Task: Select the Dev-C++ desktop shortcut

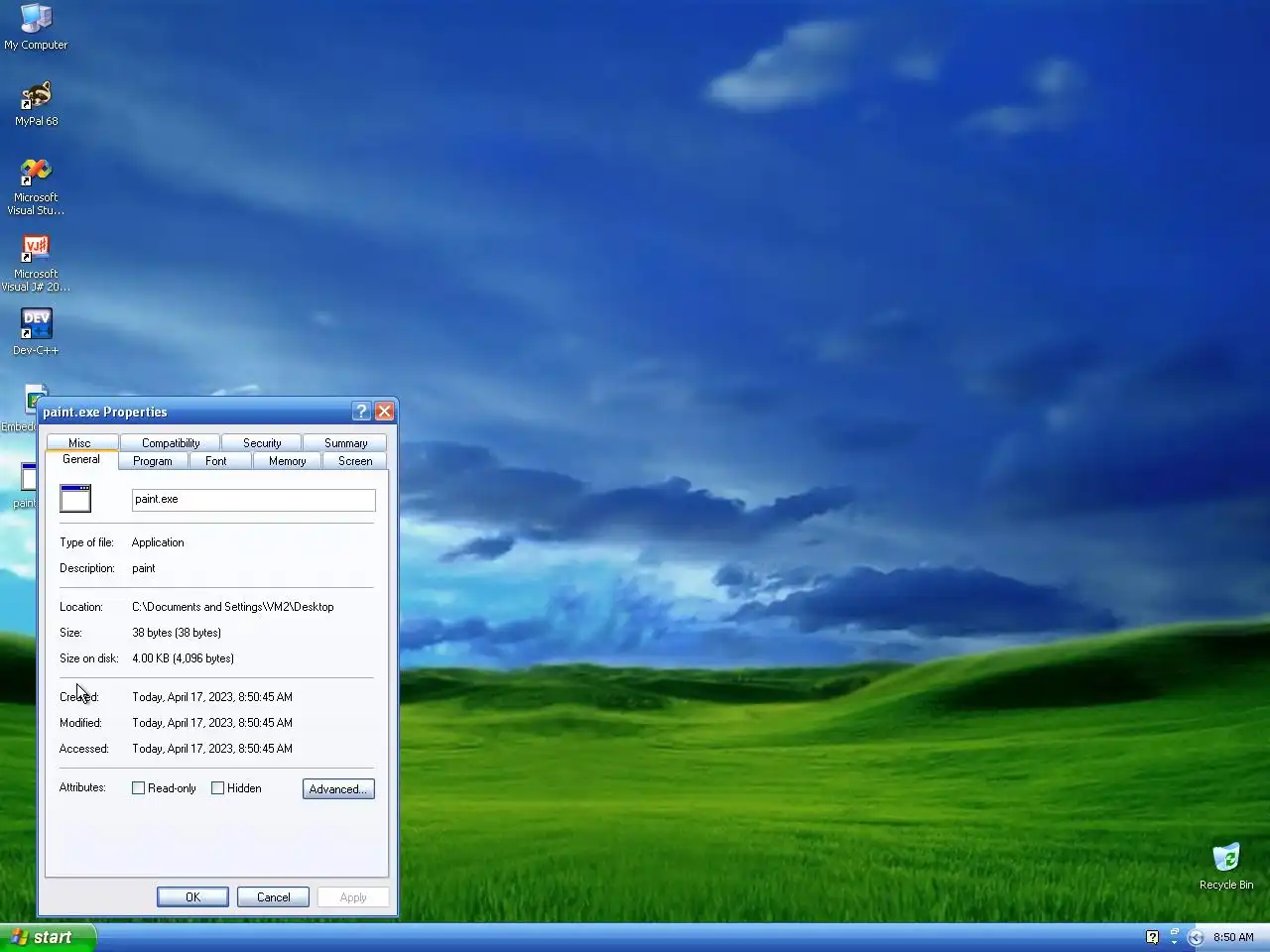Action: 36,332
